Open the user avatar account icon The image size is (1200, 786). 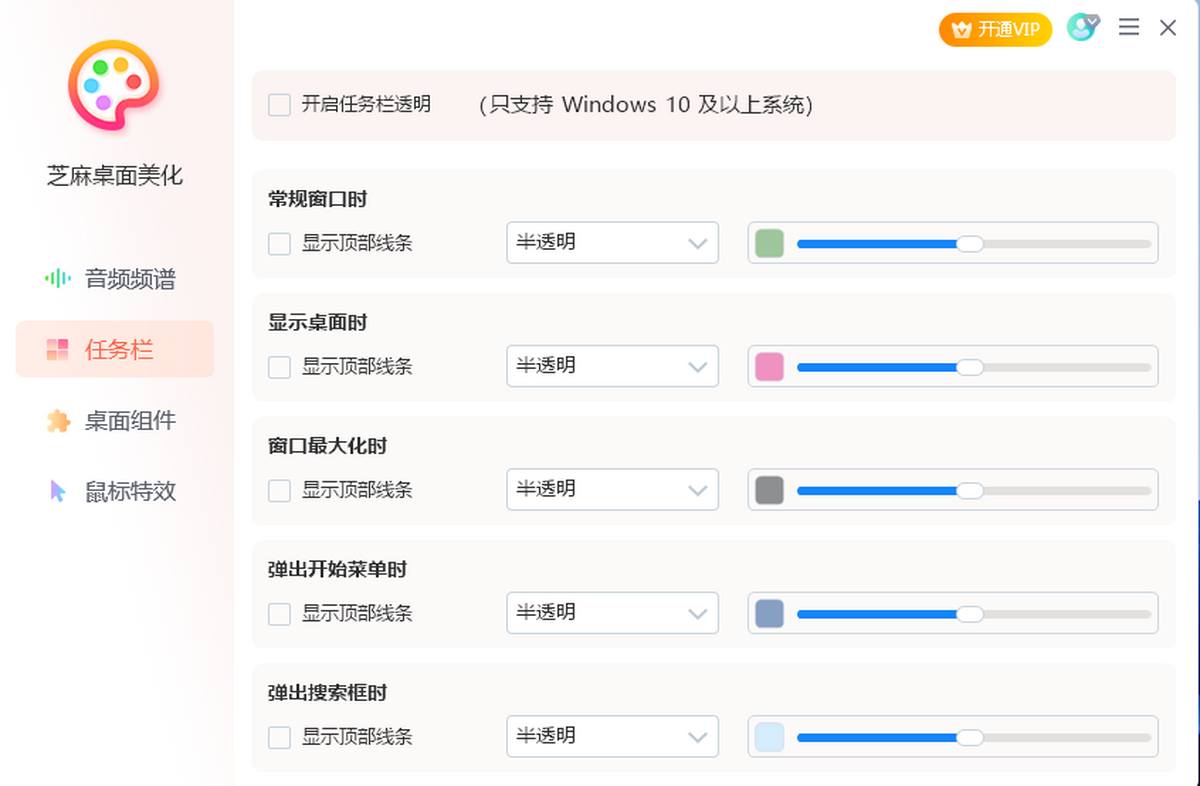click(x=1081, y=28)
